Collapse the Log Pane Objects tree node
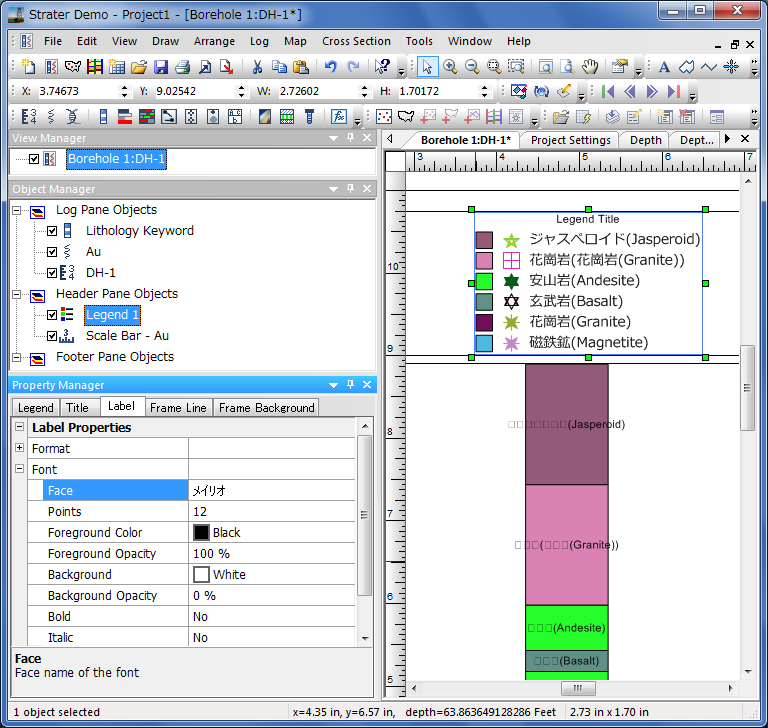Image resolution: width=768 pixels, height=728 pixels. pos(17,210)
